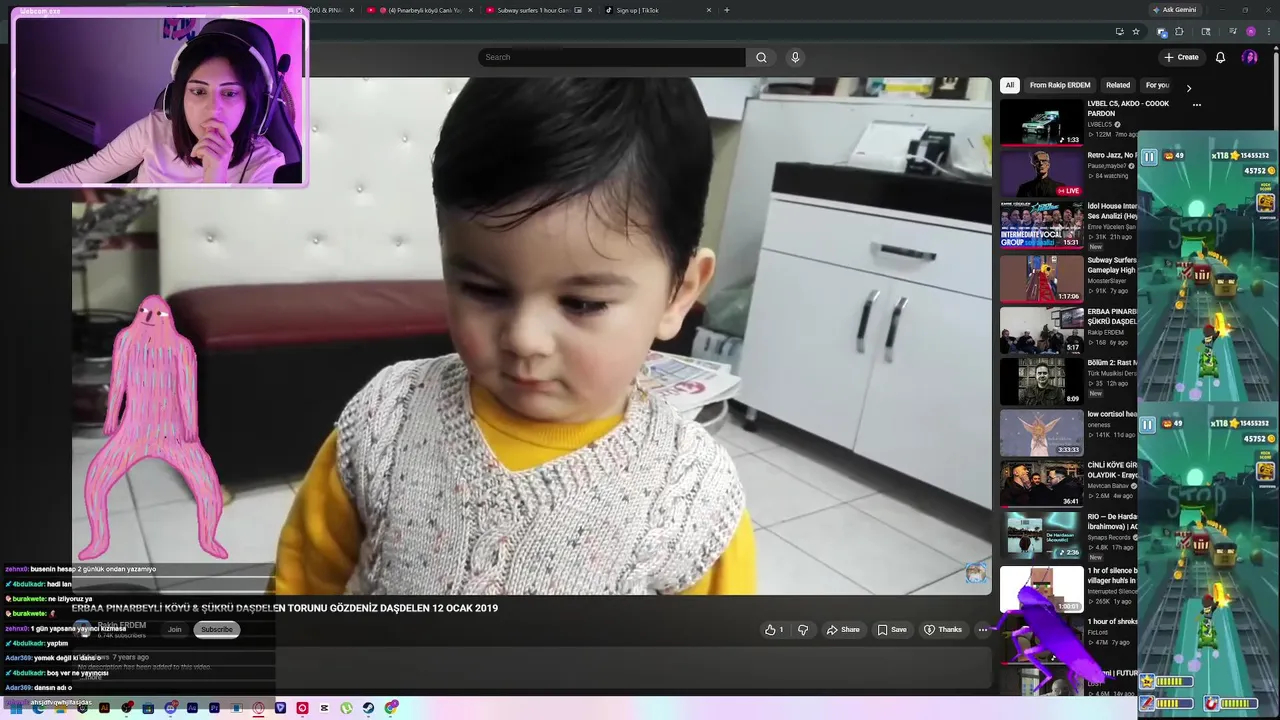
Task: Click the YouTube search magnifier button
Action: (x=761, y=57)
